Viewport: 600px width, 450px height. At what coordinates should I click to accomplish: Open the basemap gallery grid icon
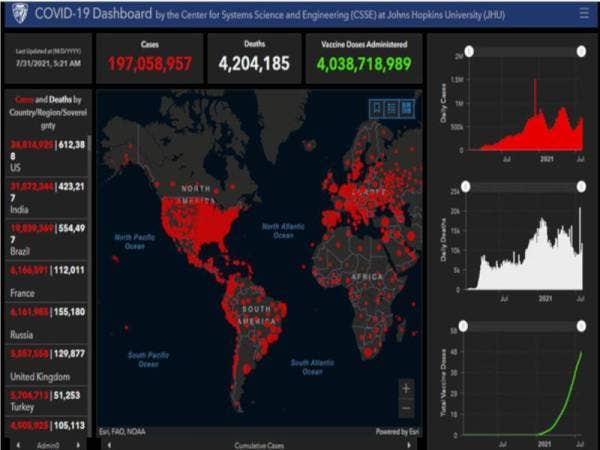407,108
